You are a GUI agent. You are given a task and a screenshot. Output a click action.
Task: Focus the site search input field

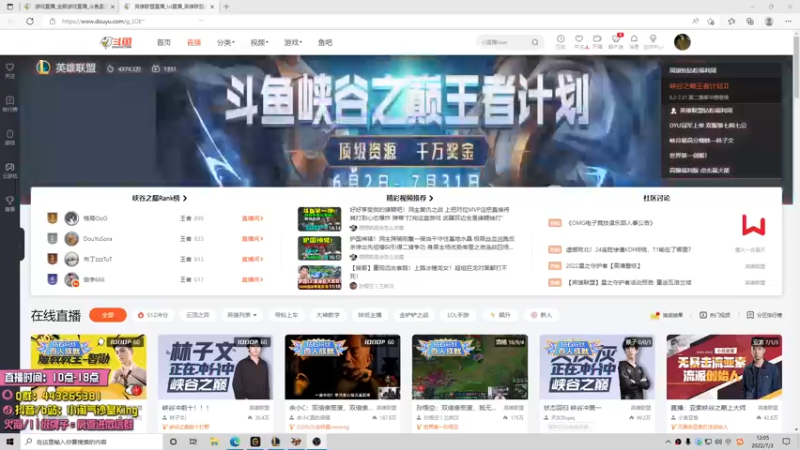503,42
